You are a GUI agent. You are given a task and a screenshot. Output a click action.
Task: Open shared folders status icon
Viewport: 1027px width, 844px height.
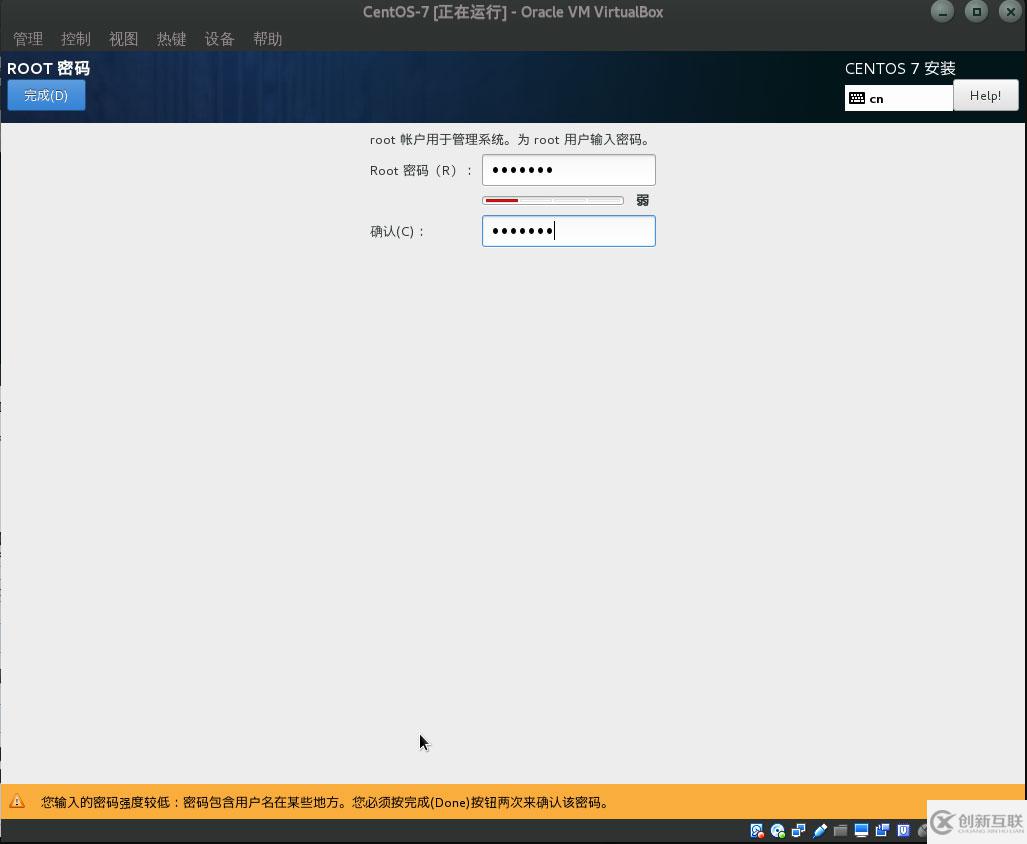[840, 831]
